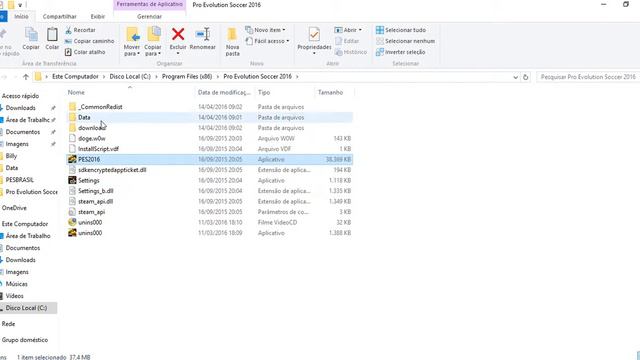
Task: Sort by the Tipo column header
Action: (264, 93)
